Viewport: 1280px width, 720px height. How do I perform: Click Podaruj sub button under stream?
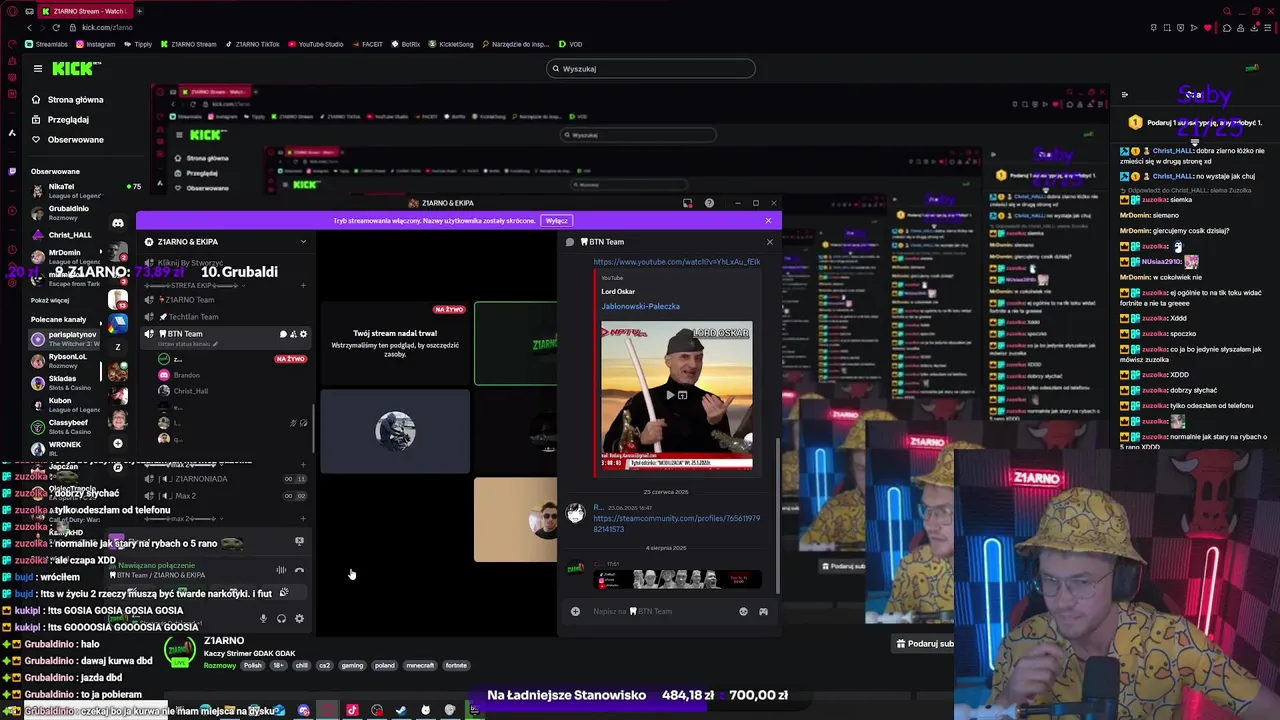924,644
